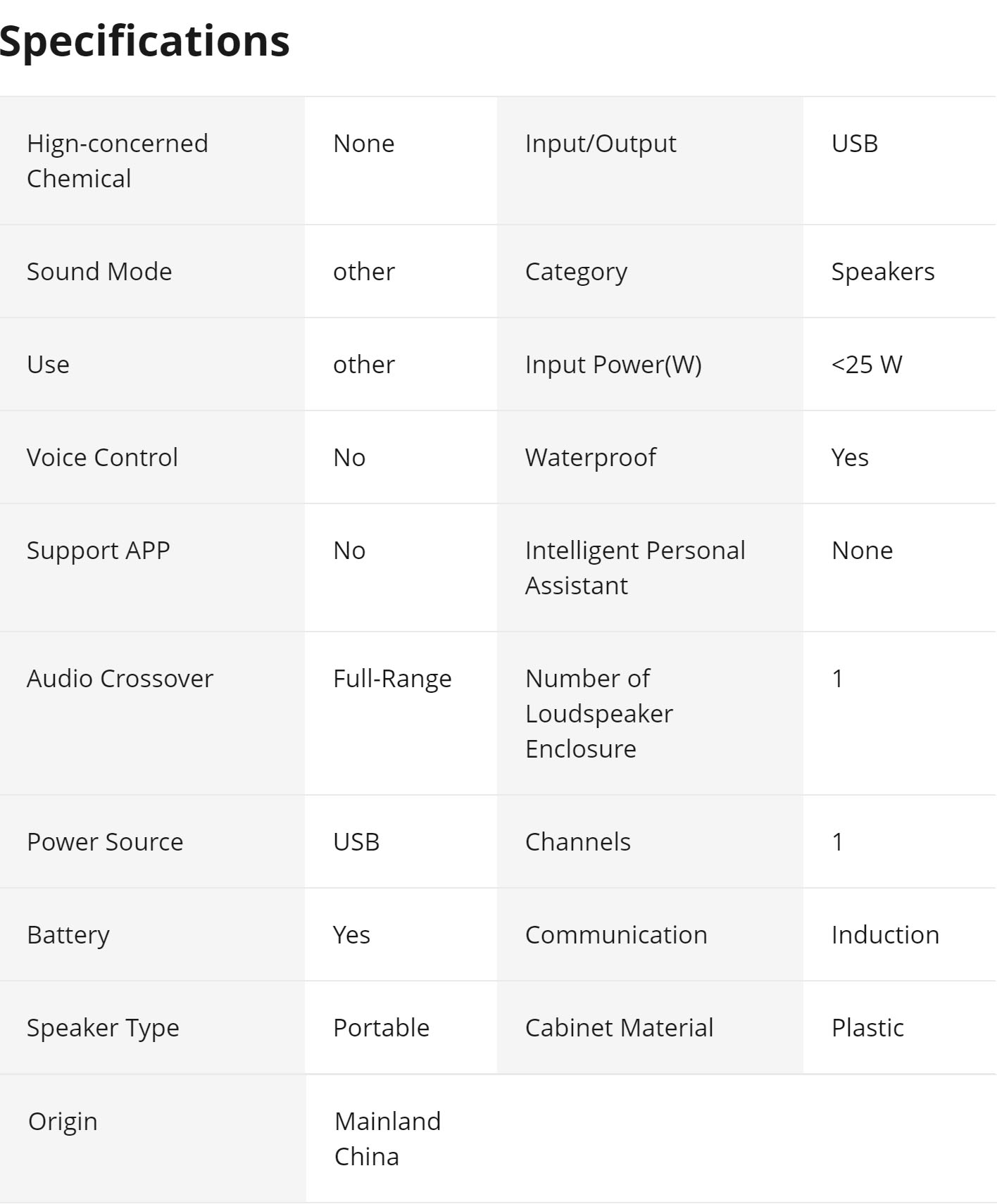Select the Waterproof Yes value
Image resolution: width=997 pixels, height=1204 pixels.
pyautogui.click(x=850, y=458)
